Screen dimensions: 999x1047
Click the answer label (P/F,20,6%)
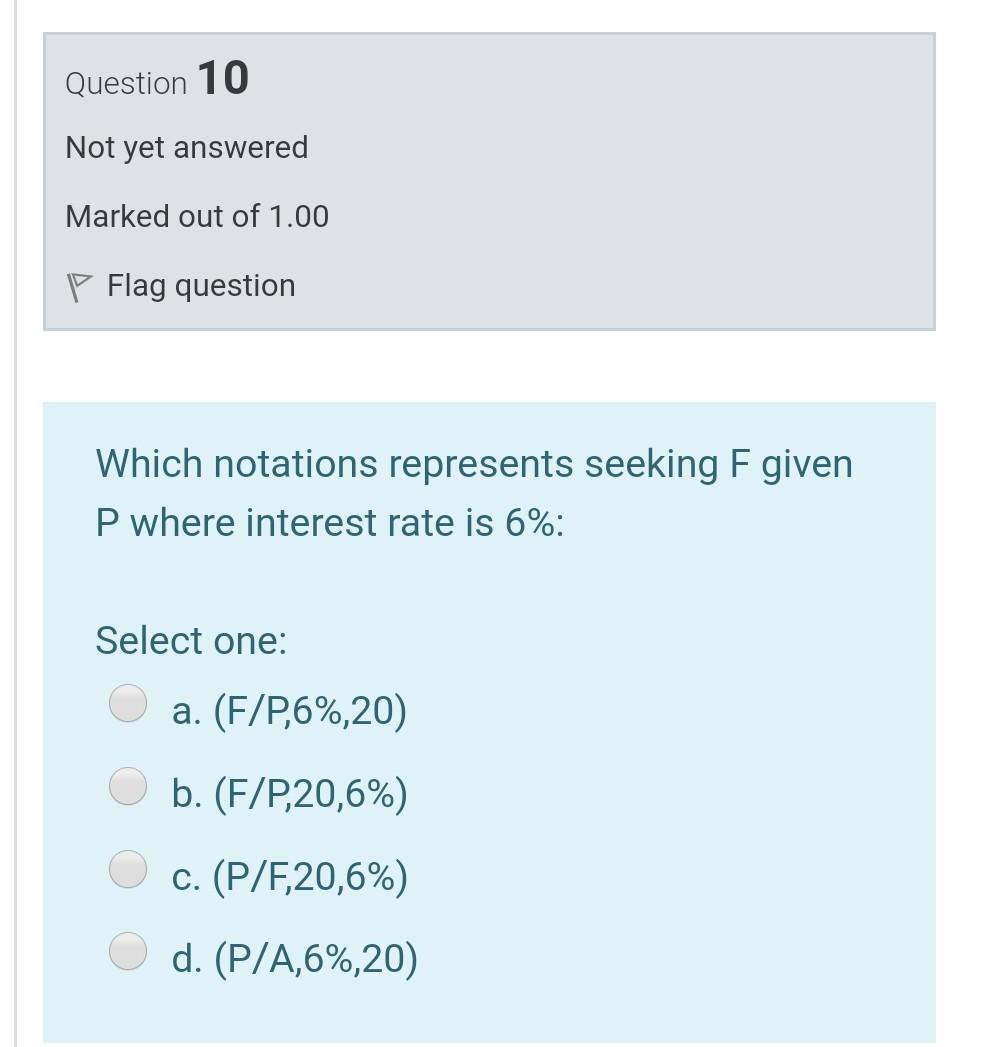[x=306, y=877]
